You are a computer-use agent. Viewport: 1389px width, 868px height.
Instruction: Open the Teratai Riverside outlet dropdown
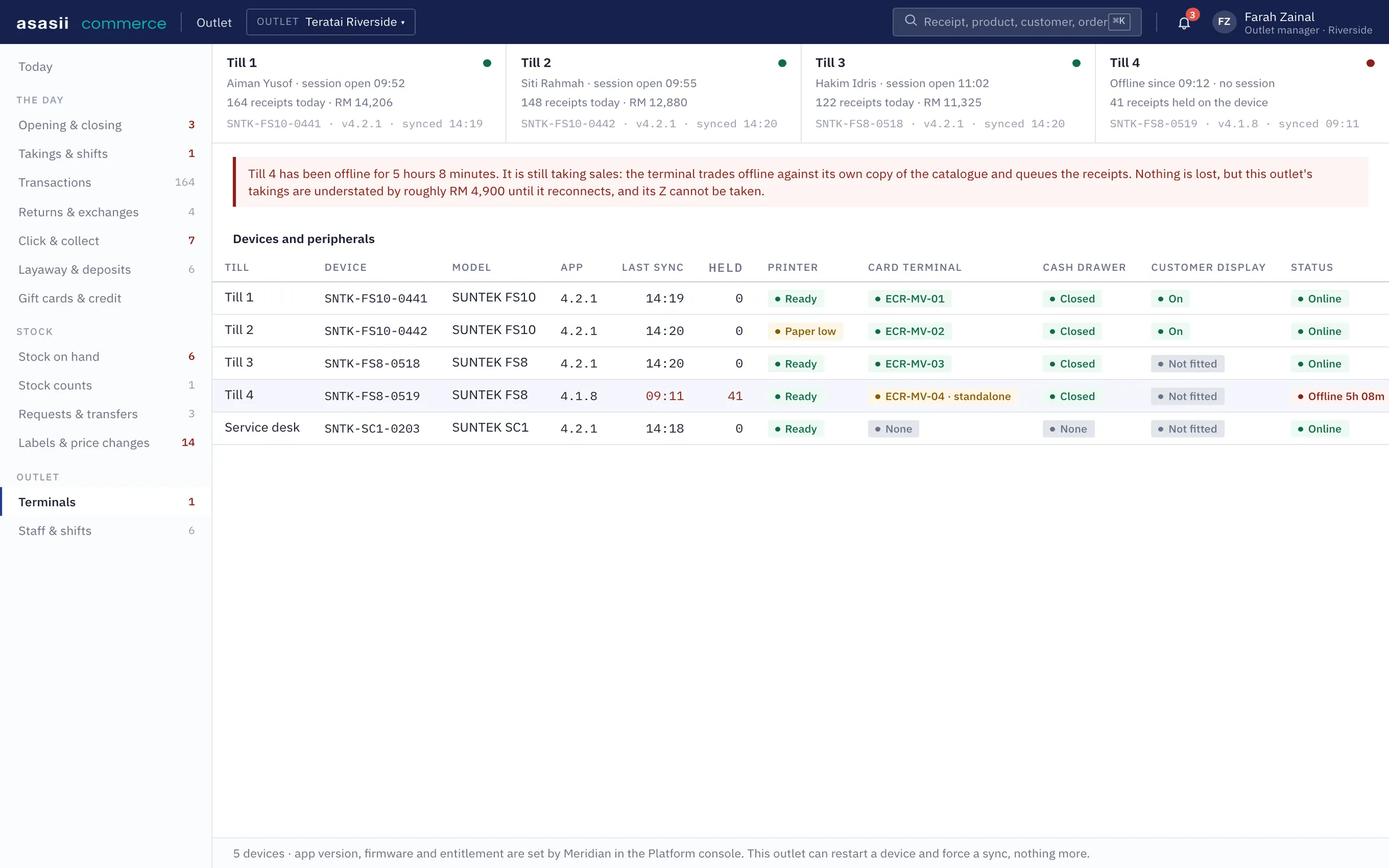coord(330,22)
